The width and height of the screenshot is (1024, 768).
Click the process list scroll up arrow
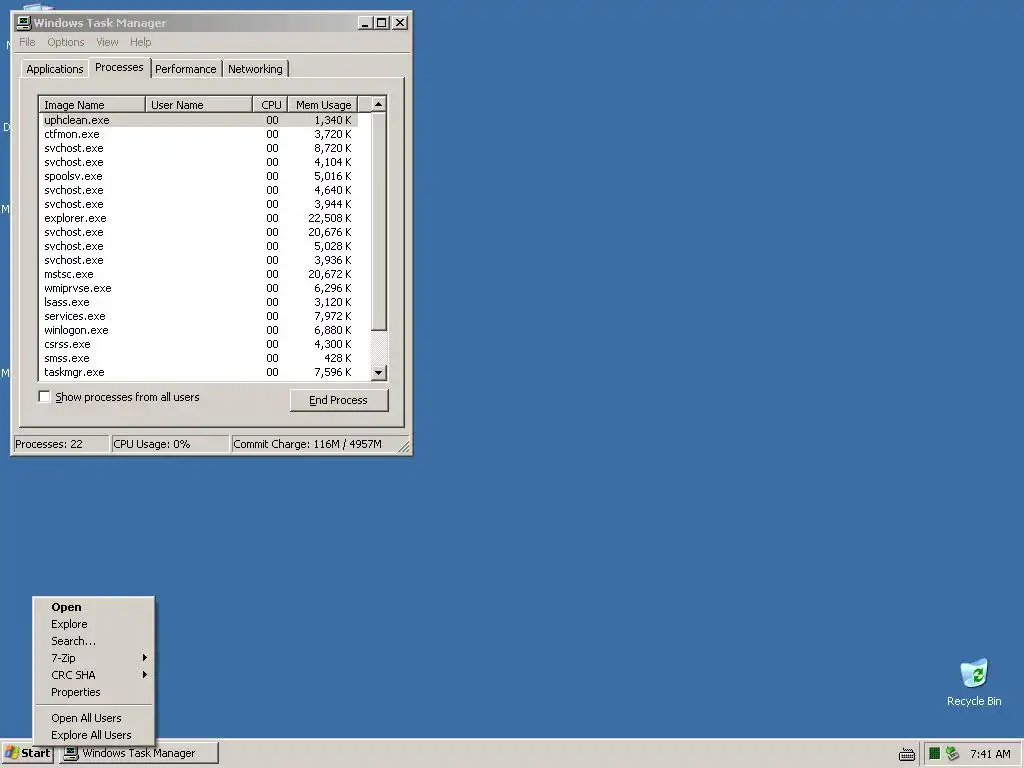pos(379,104)
